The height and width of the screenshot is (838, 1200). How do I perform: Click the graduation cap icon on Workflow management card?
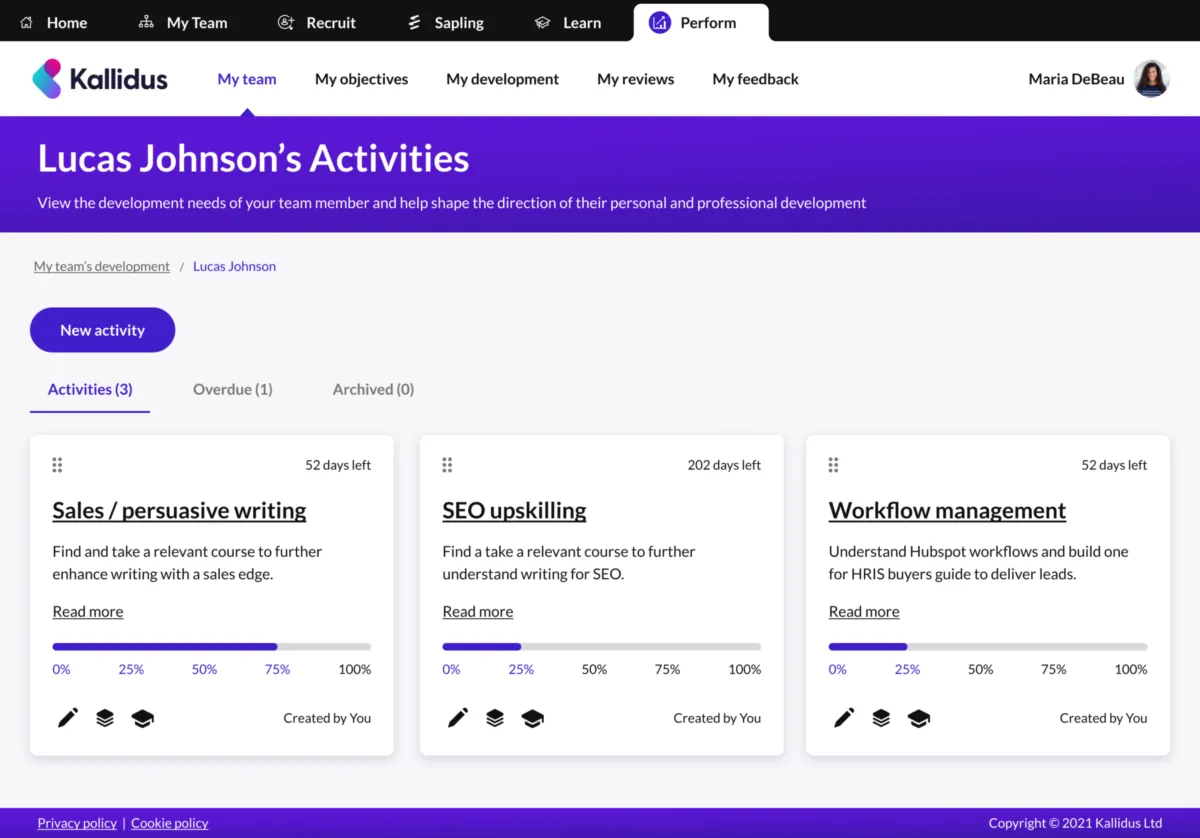[x=918, y=718]
